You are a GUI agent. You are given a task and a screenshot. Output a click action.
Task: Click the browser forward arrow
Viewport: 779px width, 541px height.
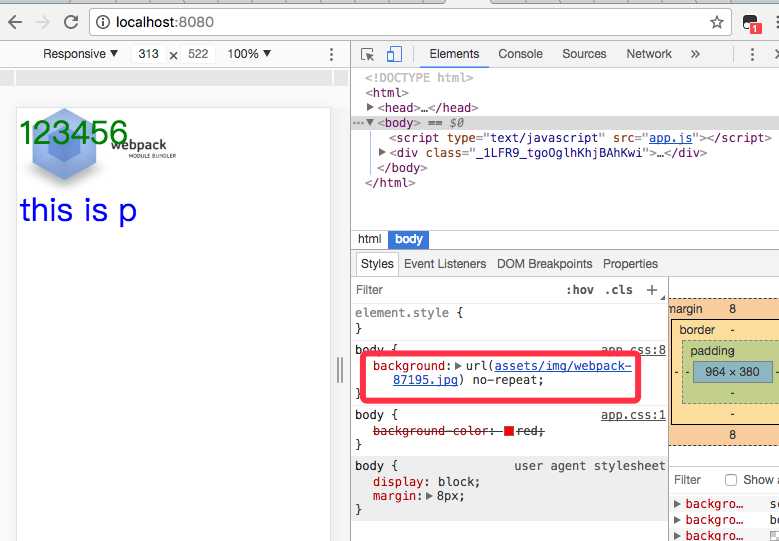point(43,22)
